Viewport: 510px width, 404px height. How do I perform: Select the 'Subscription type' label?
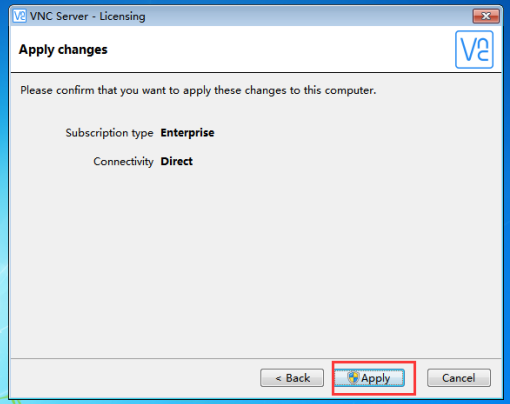click(109, 133)
